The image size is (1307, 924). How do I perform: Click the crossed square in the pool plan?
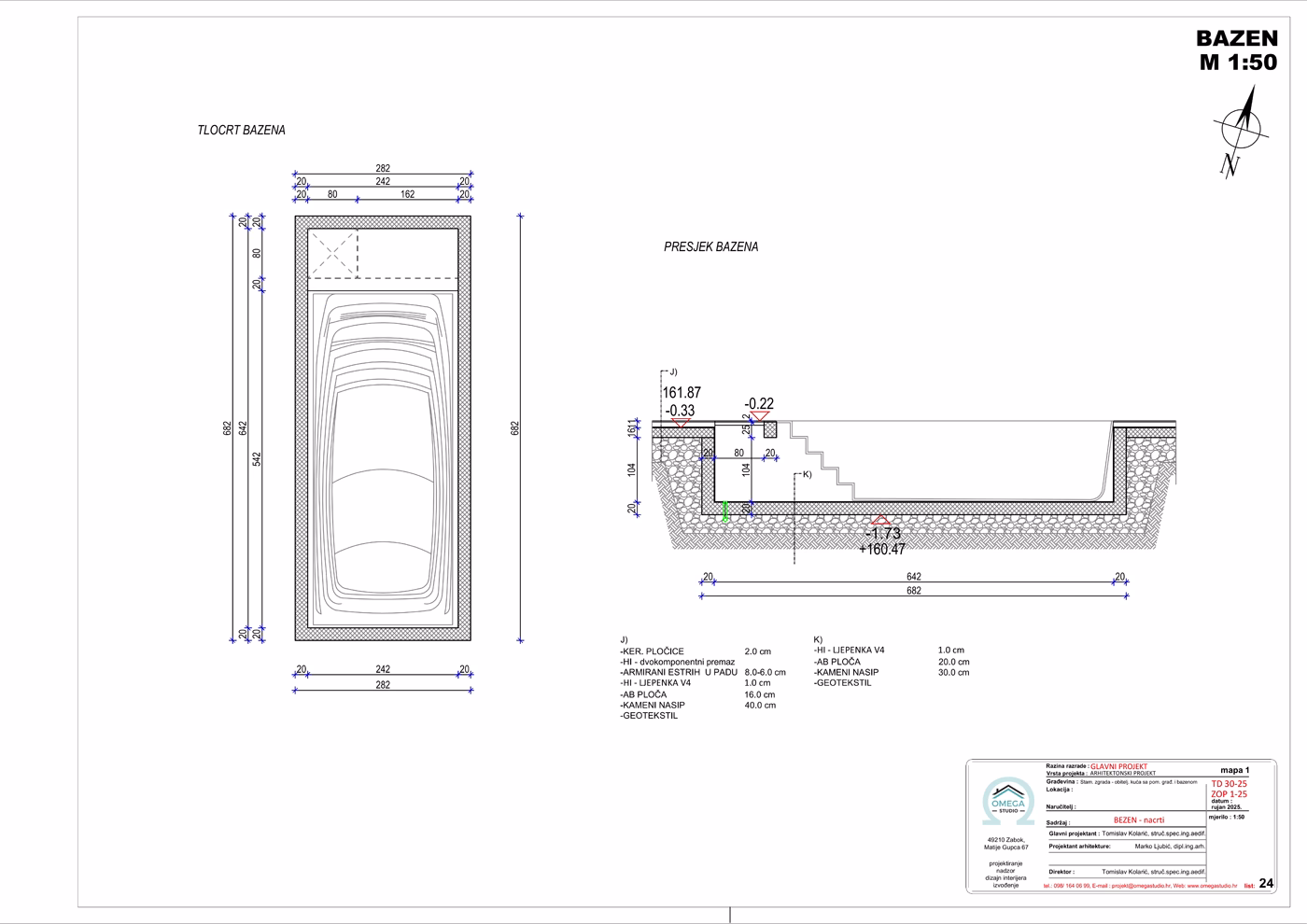(332, 253)
